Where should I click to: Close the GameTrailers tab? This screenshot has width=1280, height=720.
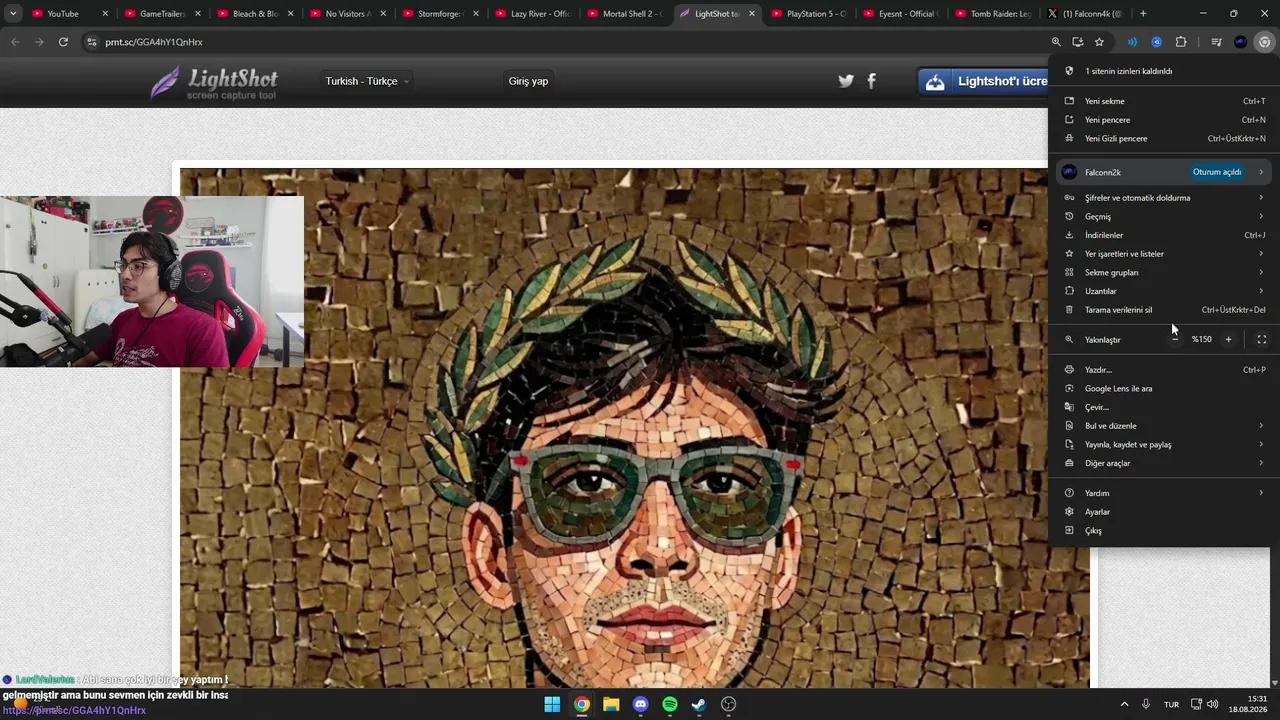197,14
